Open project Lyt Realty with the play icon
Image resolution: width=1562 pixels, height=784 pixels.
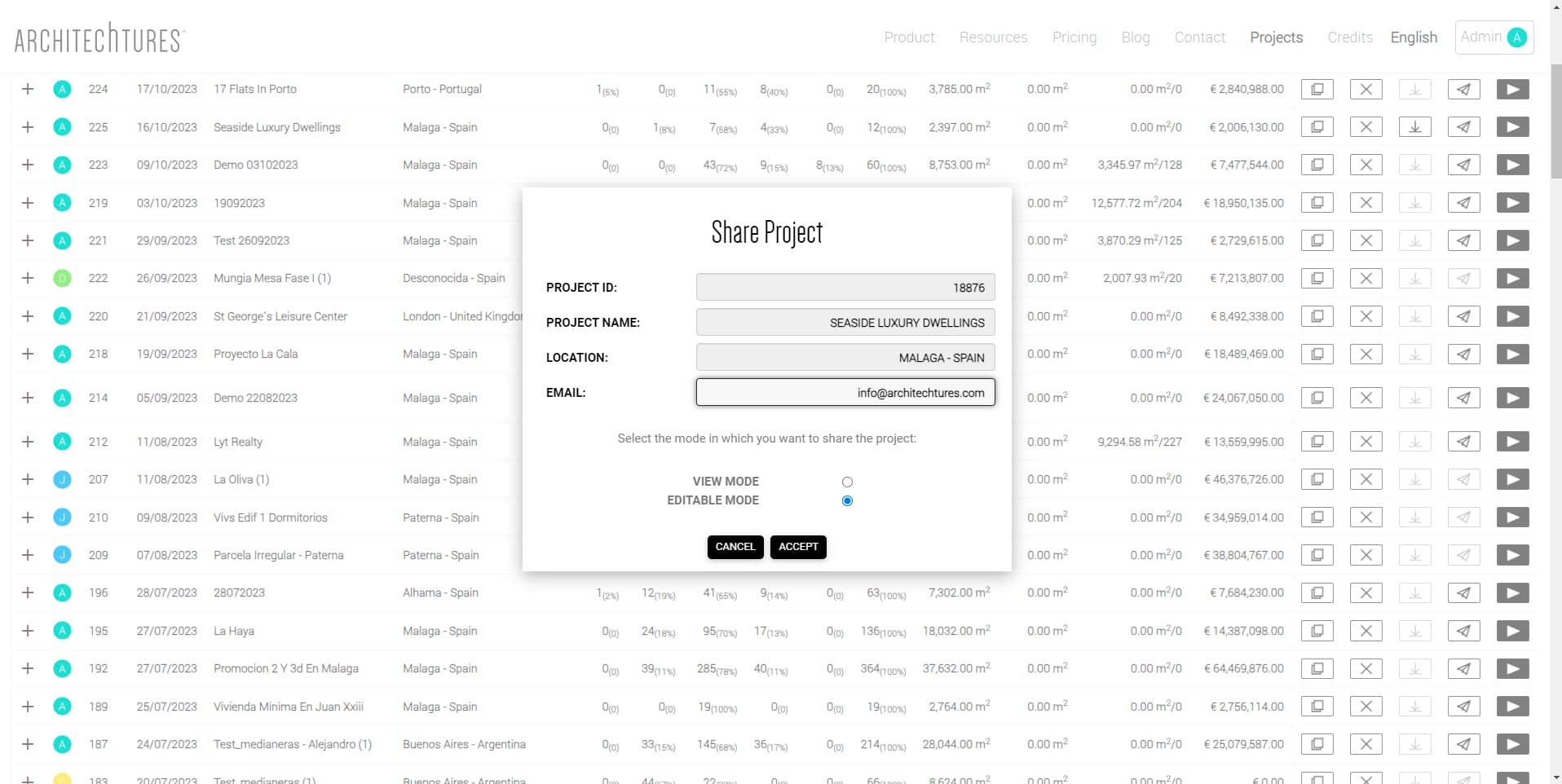click(x=1512, y=442)
